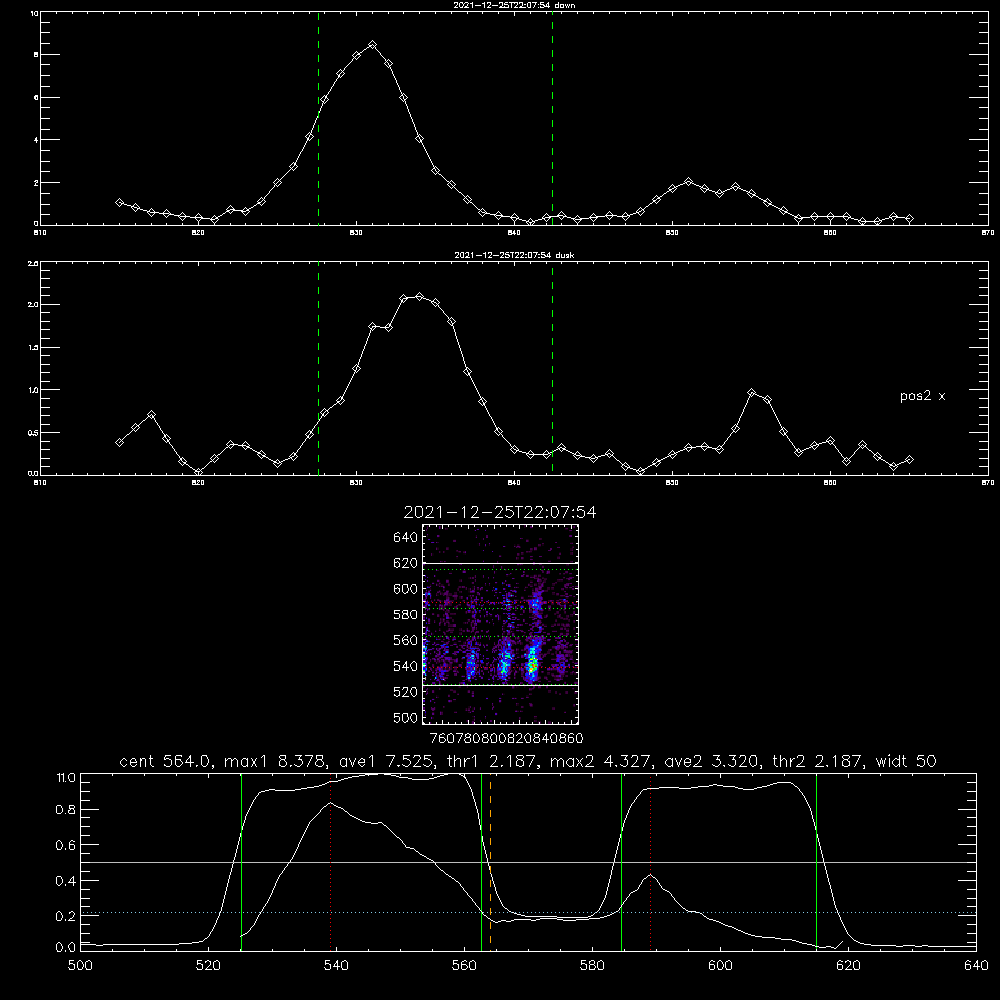Click the green boundary line at 615 in bottom plot
1000x1000 pixels.
[816, 861]
